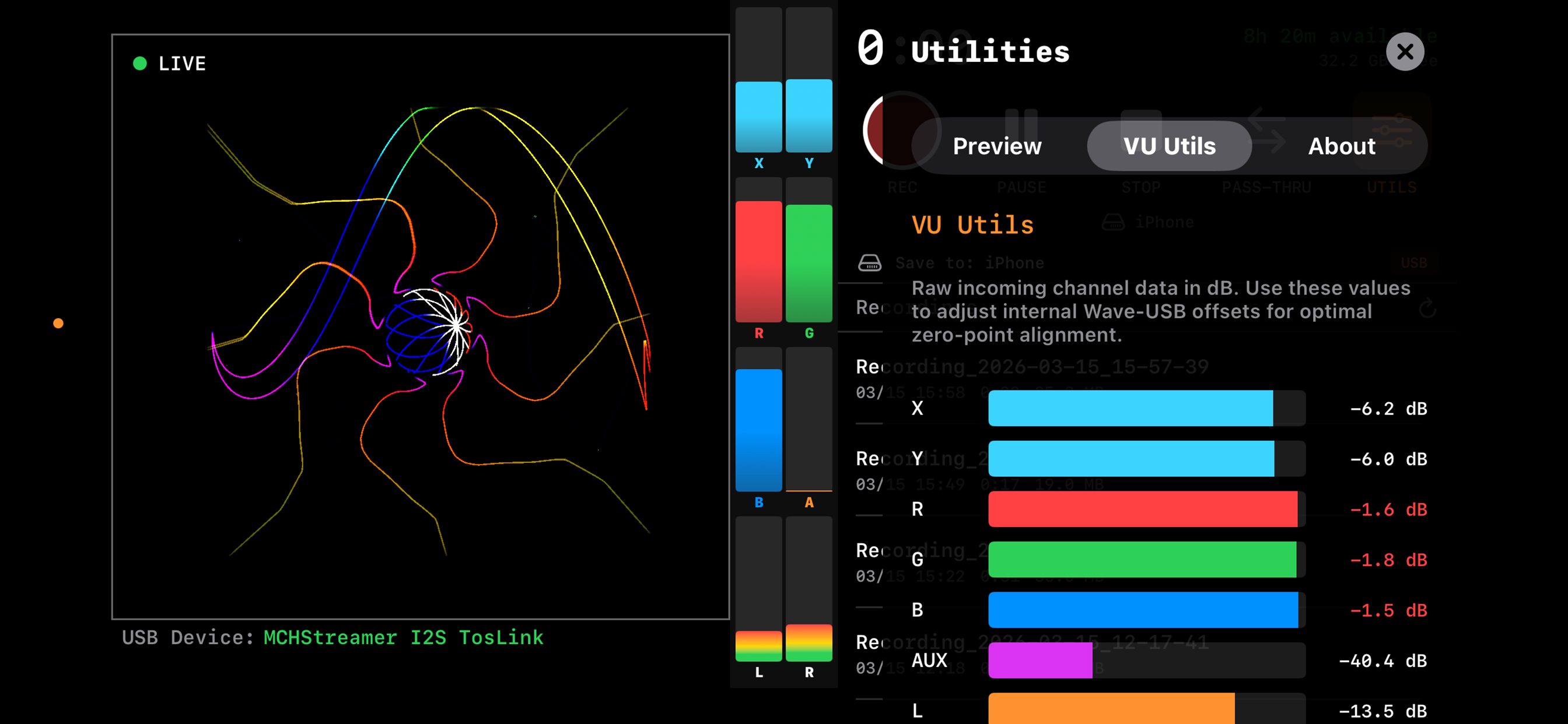Image resolution: width=1568 pixels, height=724 pixels.
Task: Click the live vector preview display
Action: [x=421, y=326]
